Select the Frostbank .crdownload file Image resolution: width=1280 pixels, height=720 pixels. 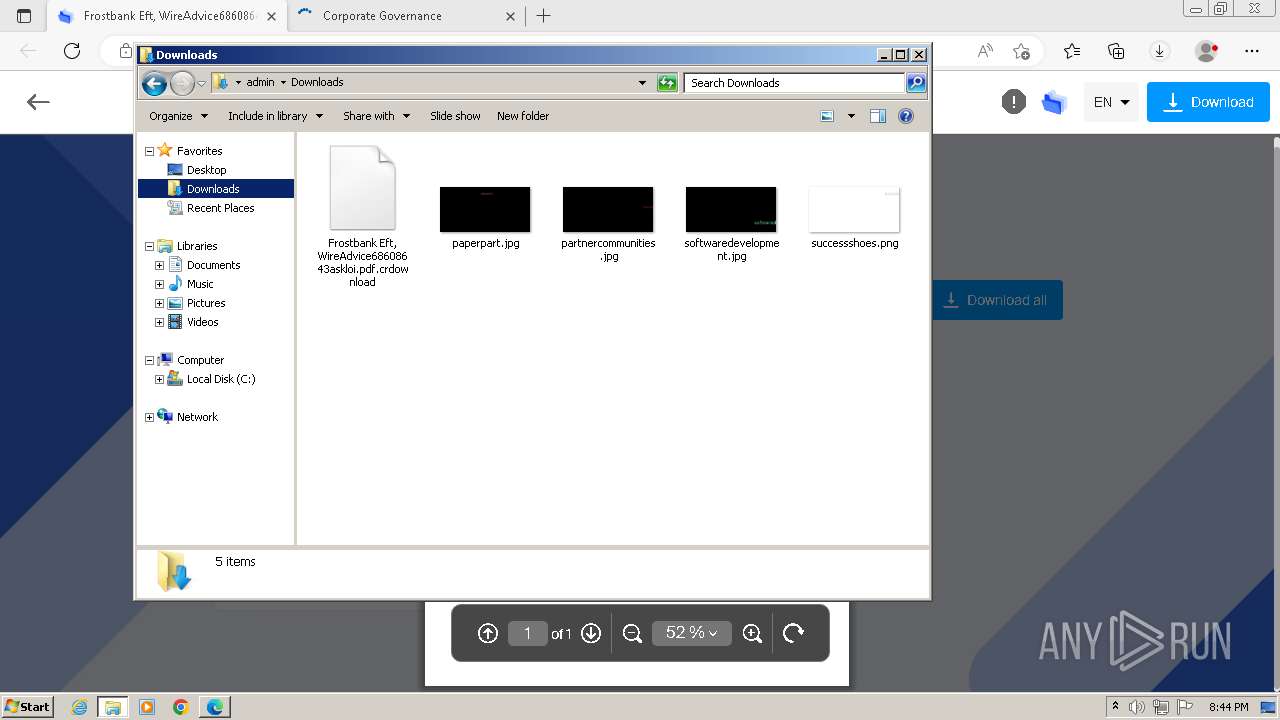(362, 216)
